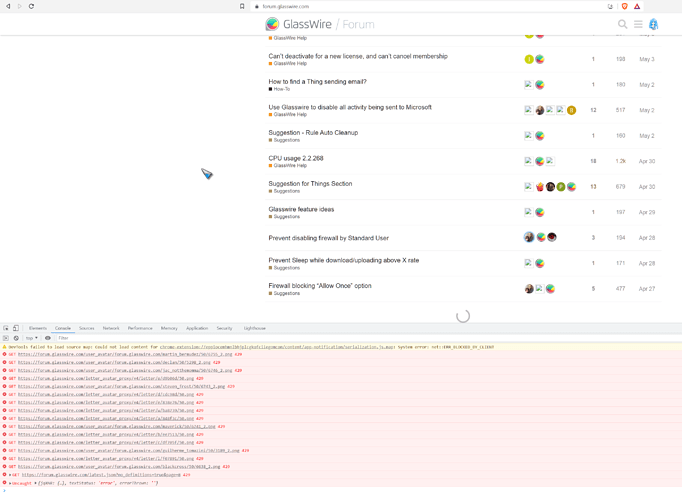682x500 pixels.
Task: Click the How-To category under Thing sending email
Action: [x=279, y=89]
